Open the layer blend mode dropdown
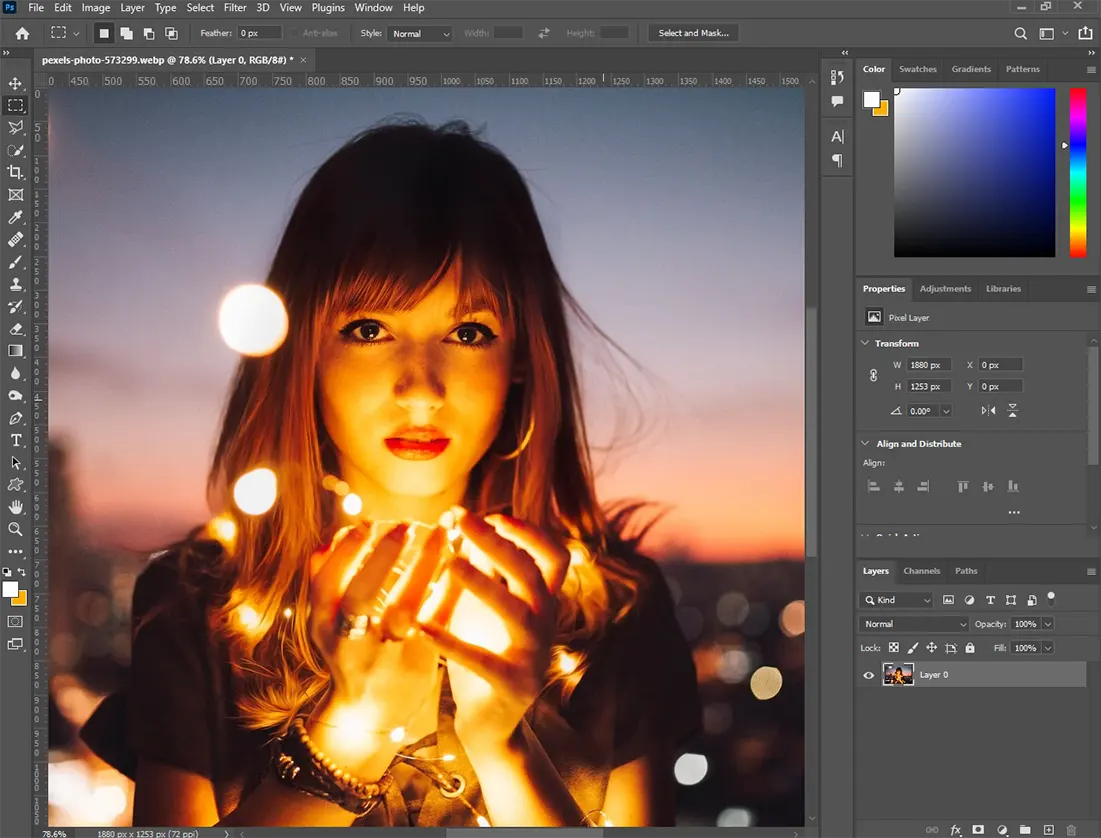Screen dimensions: 1101x838 [914, 624]
